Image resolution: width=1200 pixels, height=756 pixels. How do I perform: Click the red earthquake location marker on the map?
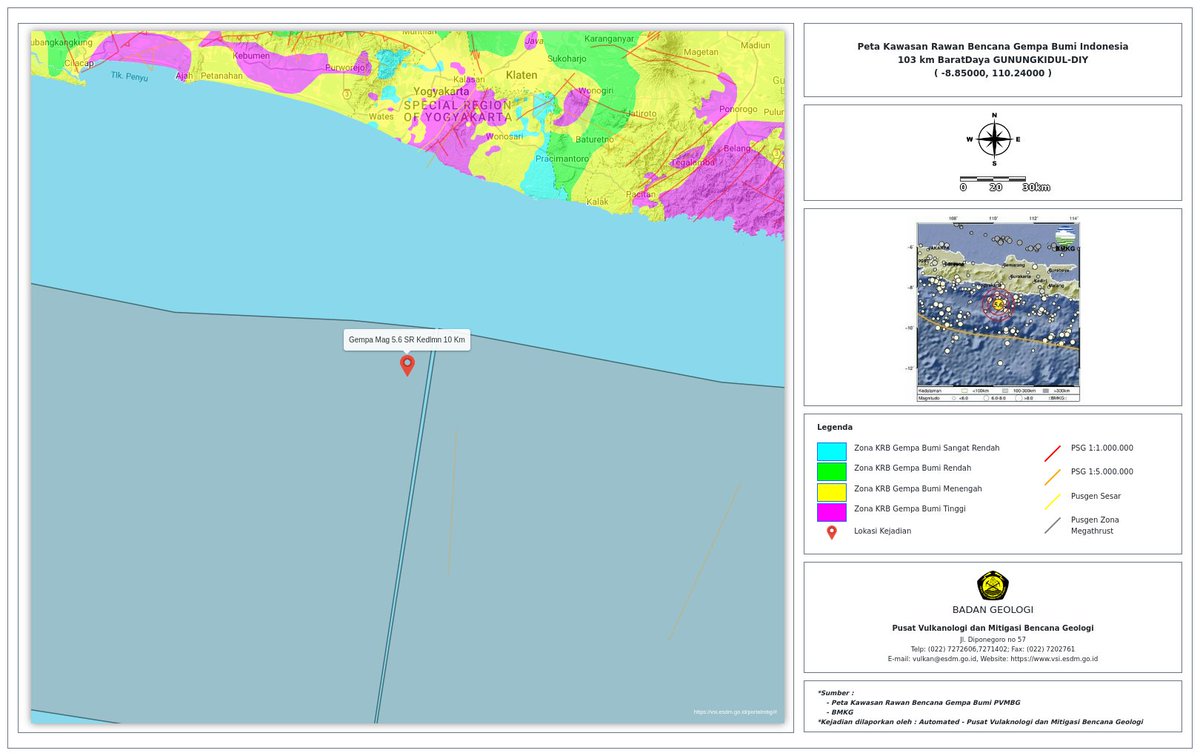click(408, 365)
